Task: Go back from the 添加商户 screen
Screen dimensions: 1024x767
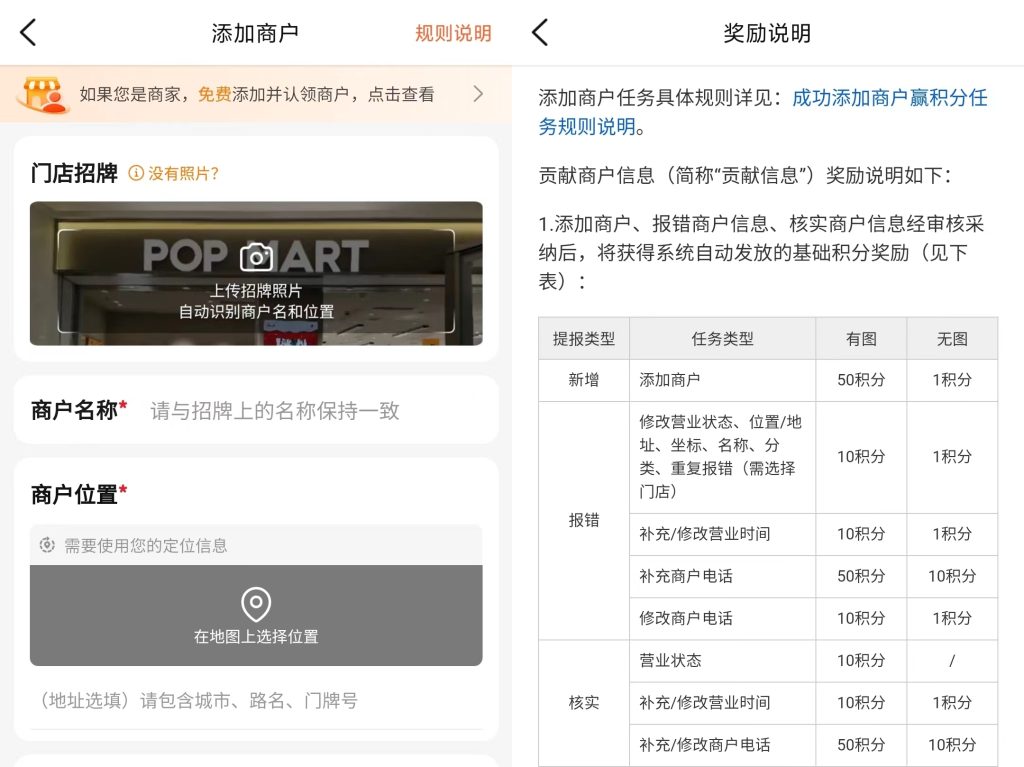Action: pos(27,33)
